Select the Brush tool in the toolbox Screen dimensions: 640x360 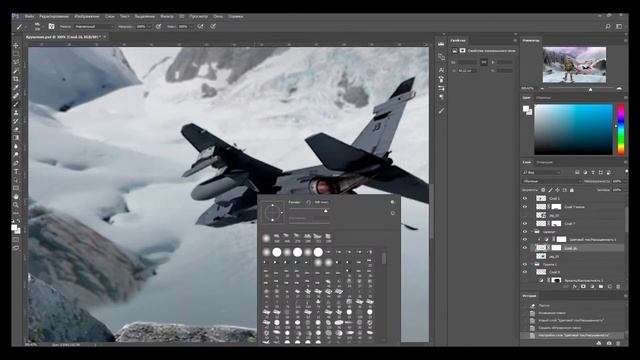click(x=16, y=104)
